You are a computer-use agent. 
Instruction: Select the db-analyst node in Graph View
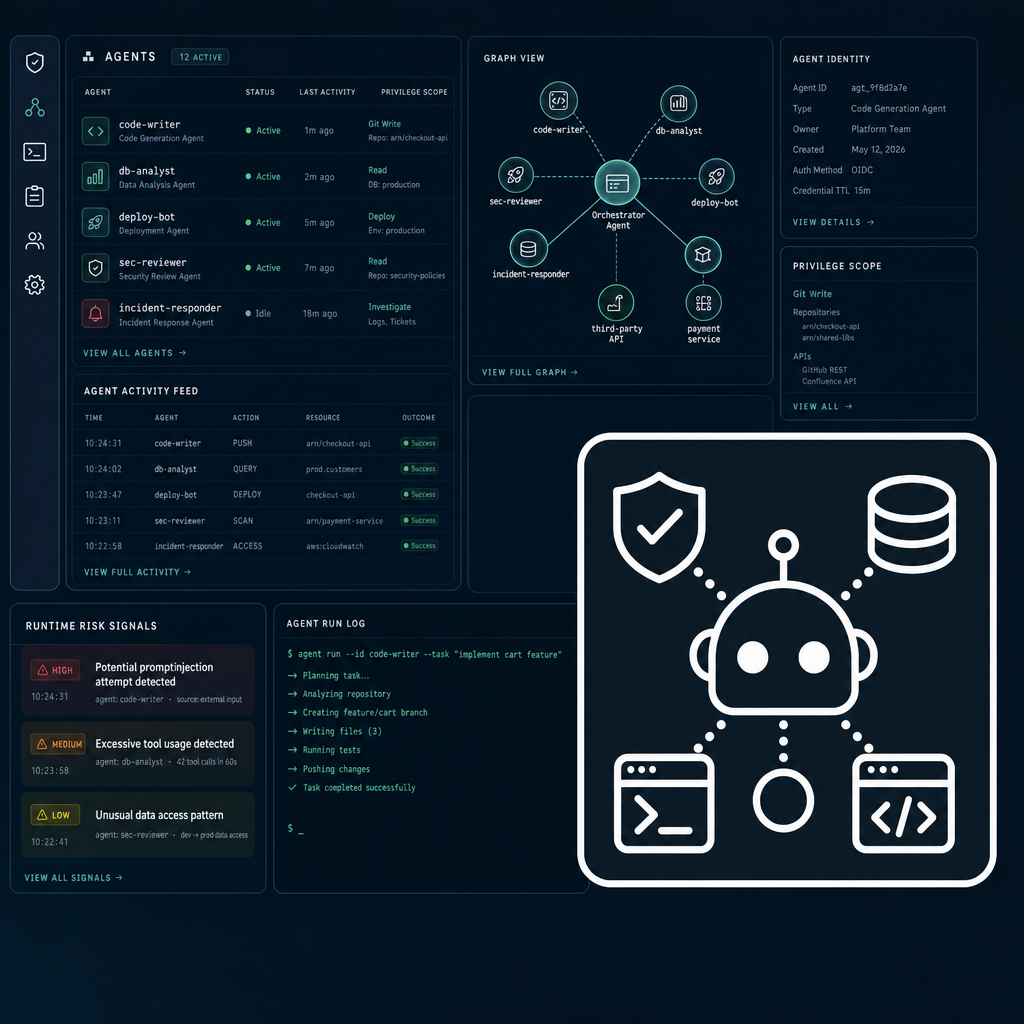coord(679,103)
